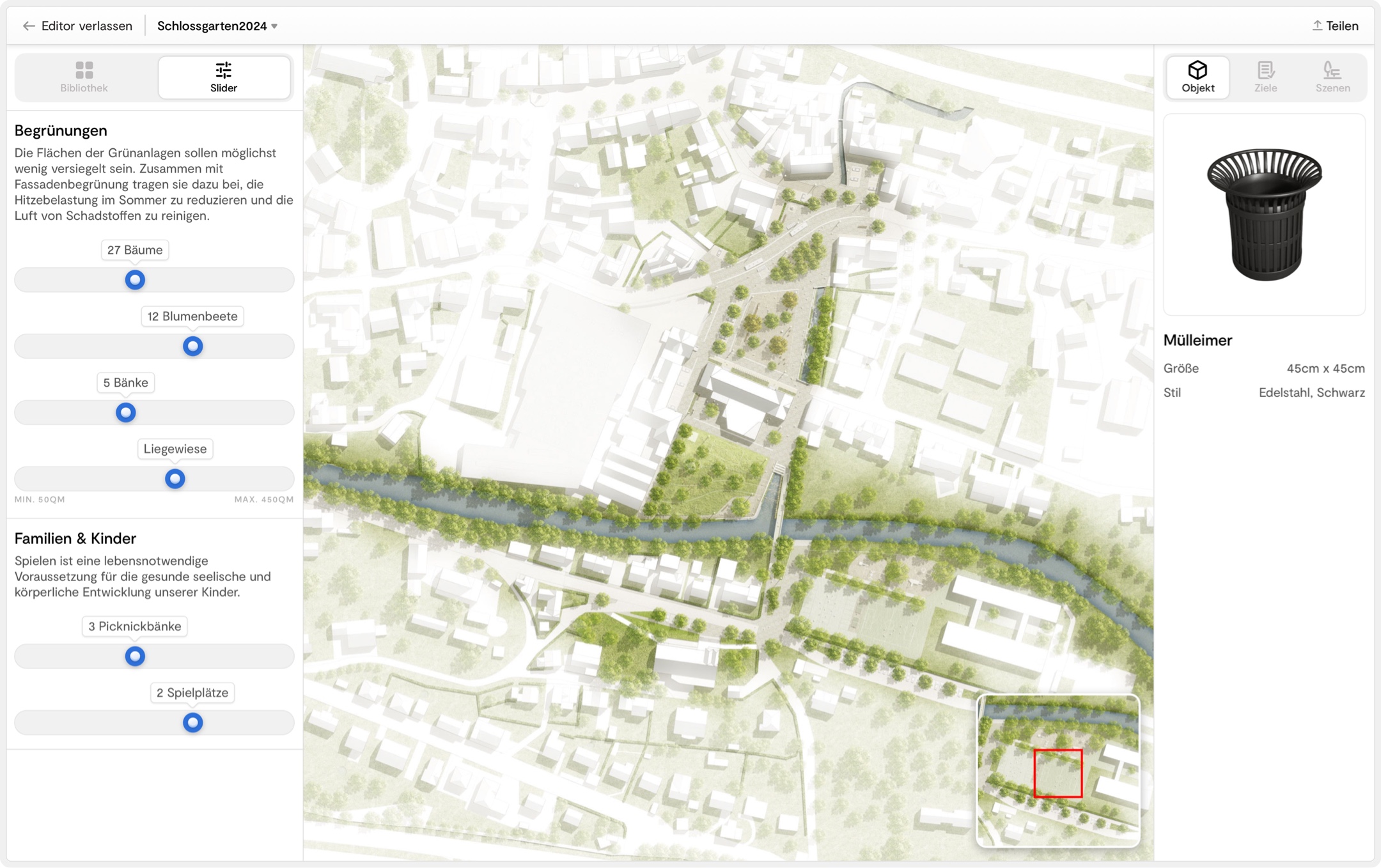
Task: Click the 12 Blumenbeete slider knob
Action: tap(192, 346)
